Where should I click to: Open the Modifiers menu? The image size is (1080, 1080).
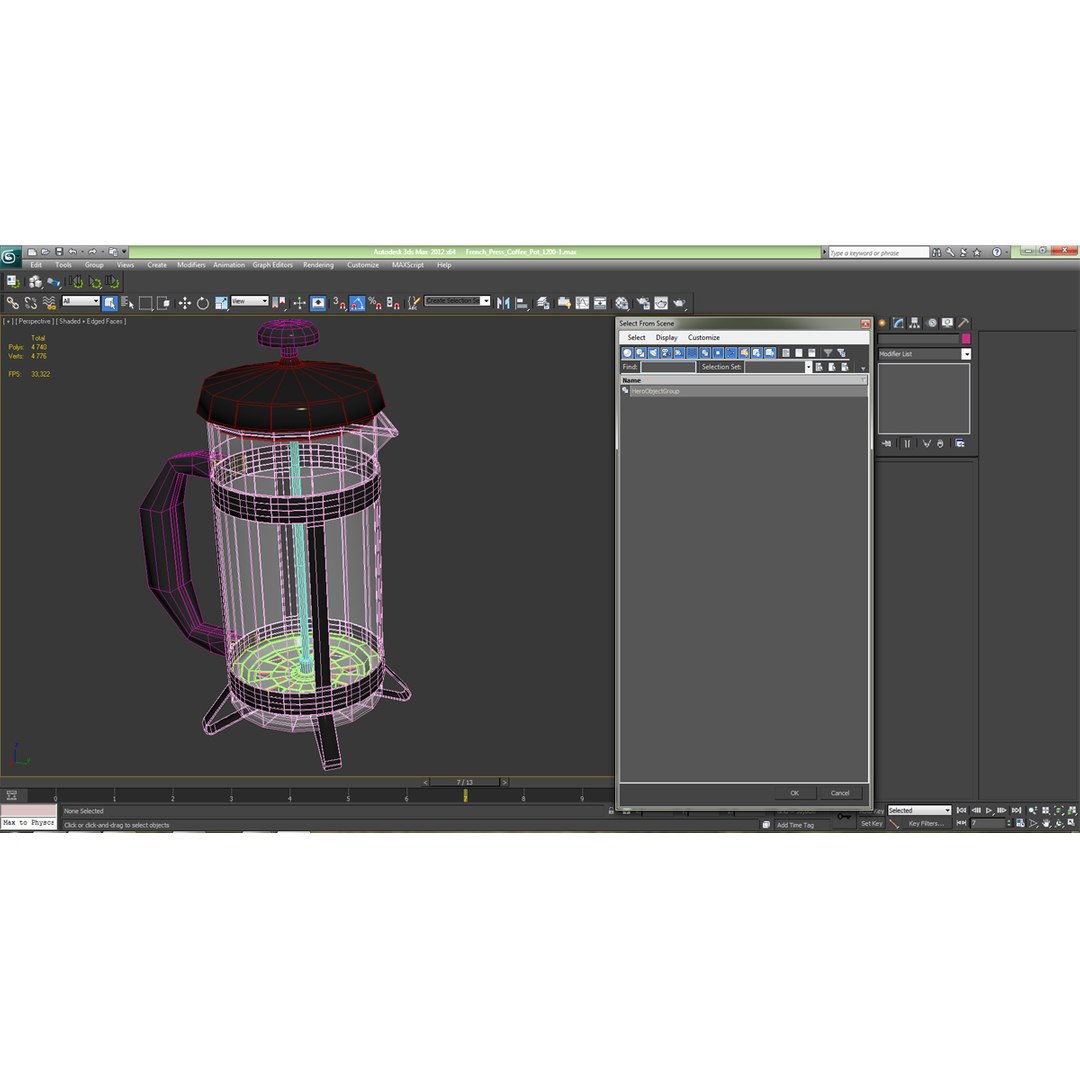(x=191, y=265)
